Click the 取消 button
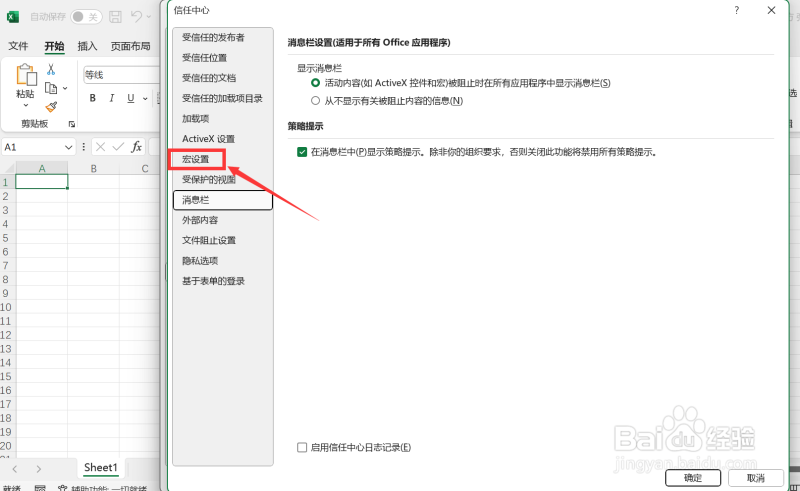The image size is (800, 491). click(756, 478)
